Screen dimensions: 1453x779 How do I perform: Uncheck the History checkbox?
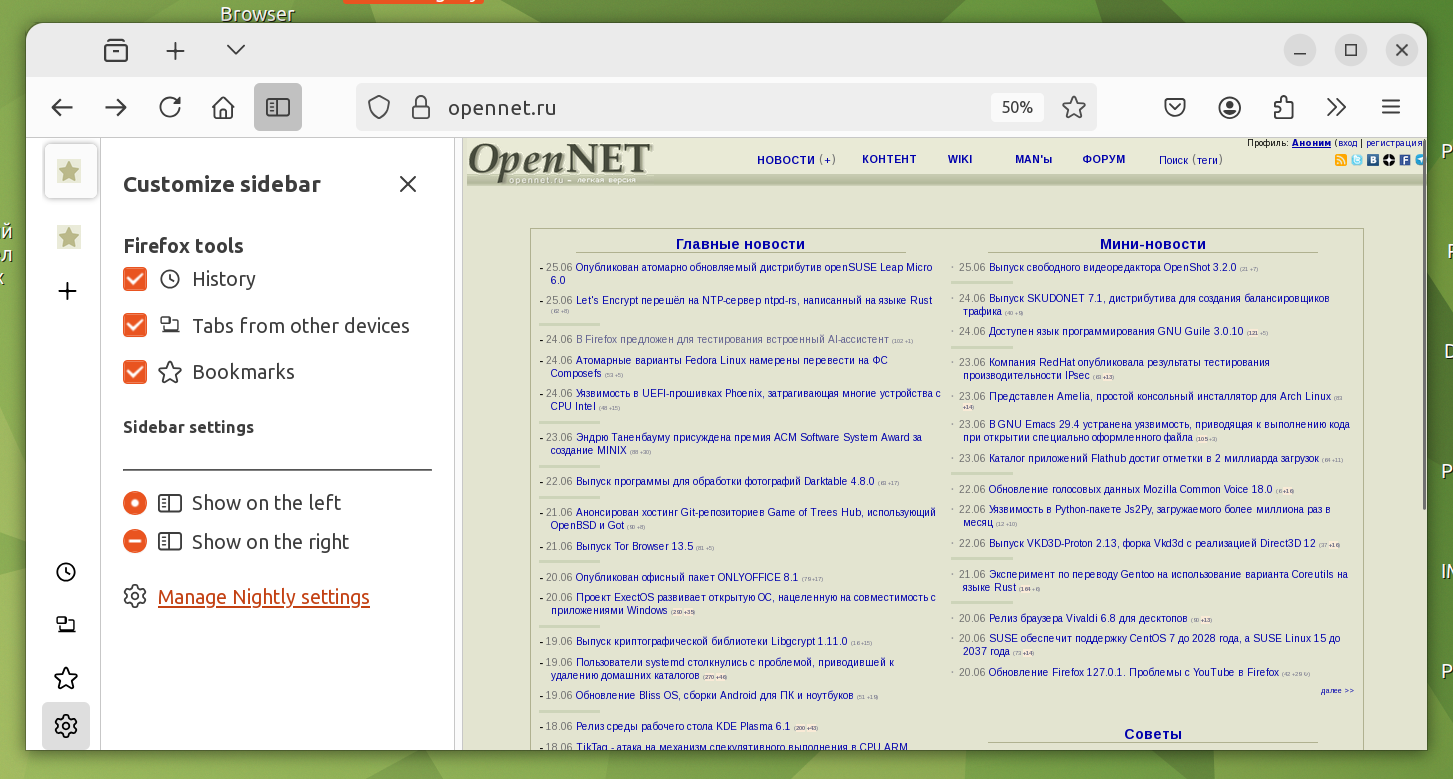pyautogui.click(x=135, y=279)
